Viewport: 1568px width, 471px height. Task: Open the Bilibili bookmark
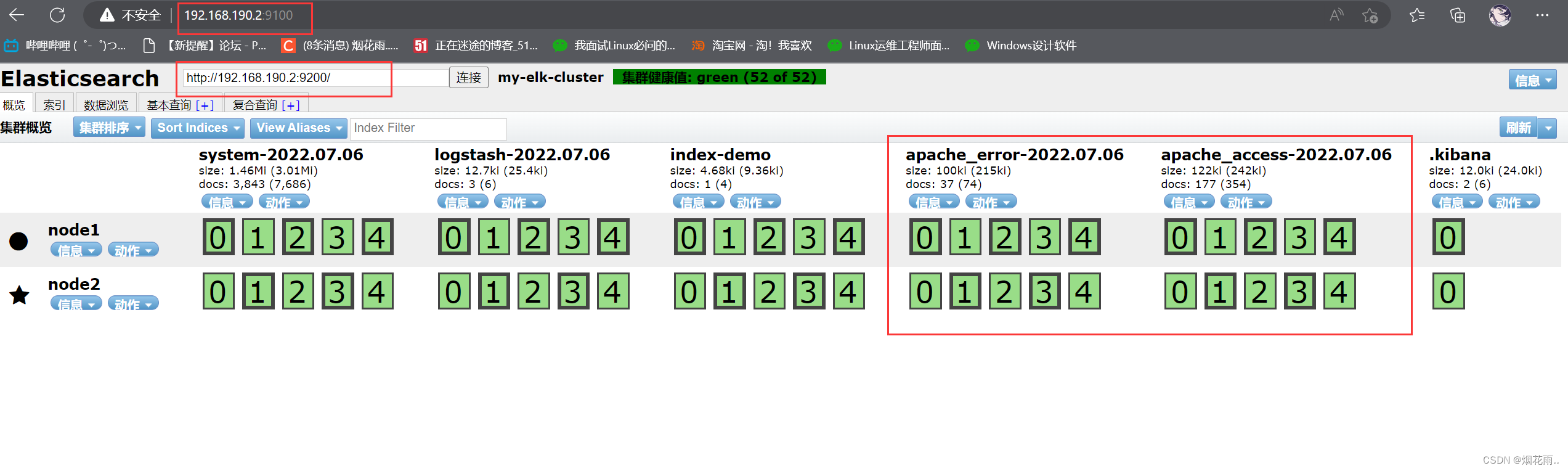pyautogui.click(x=65, y=45)
